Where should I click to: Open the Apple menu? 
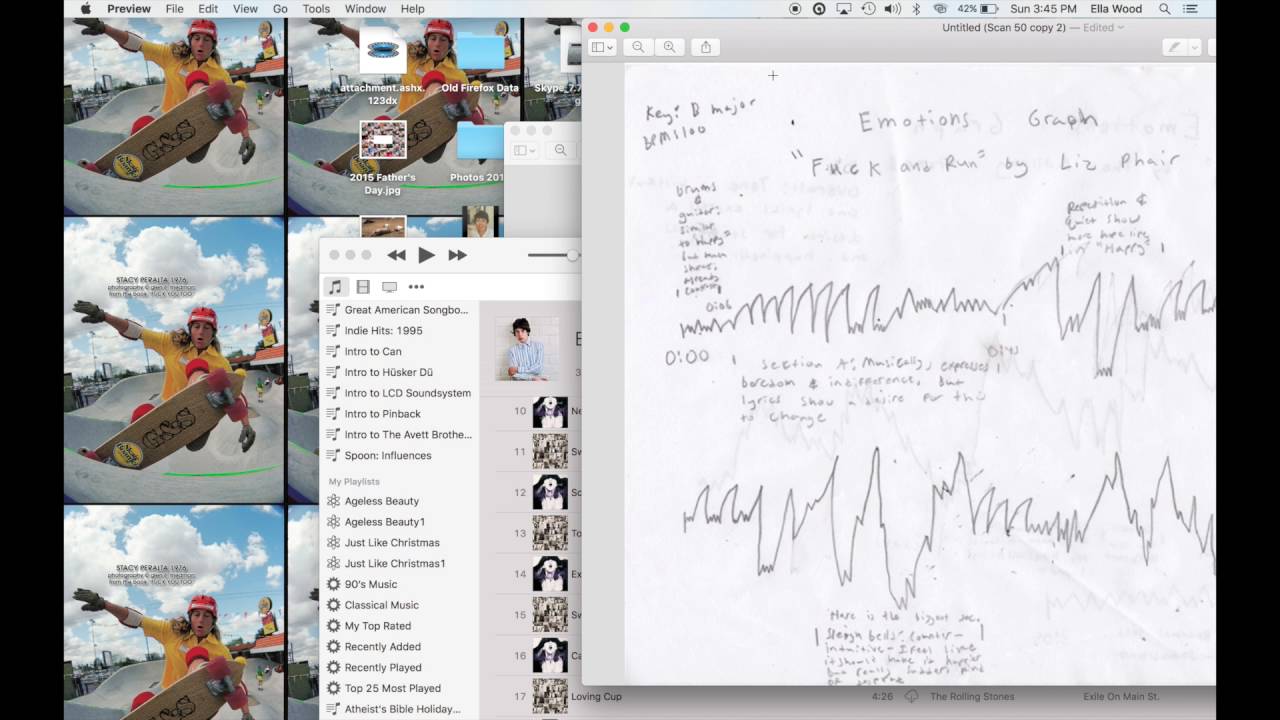tap(85, 9)
